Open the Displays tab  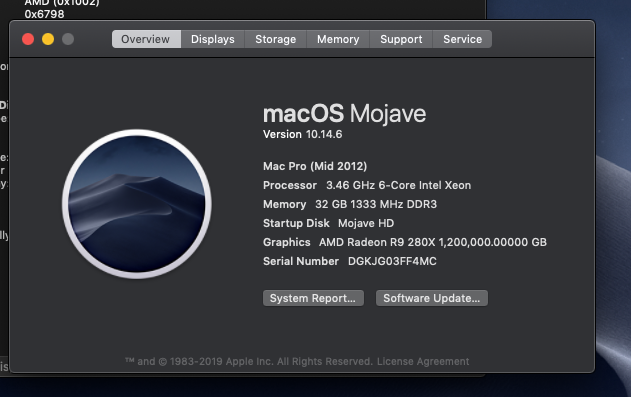(212, 39)
